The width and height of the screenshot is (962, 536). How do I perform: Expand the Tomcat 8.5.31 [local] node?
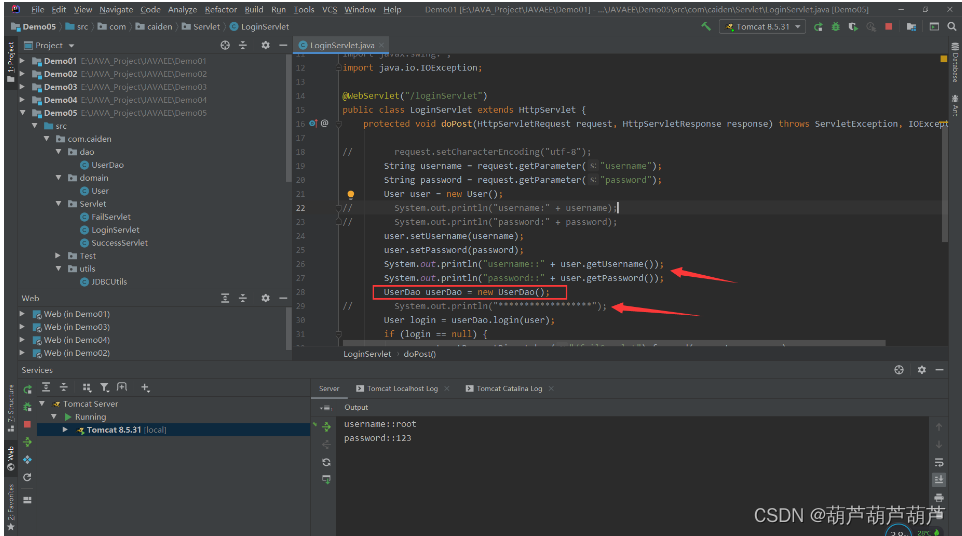66,430
